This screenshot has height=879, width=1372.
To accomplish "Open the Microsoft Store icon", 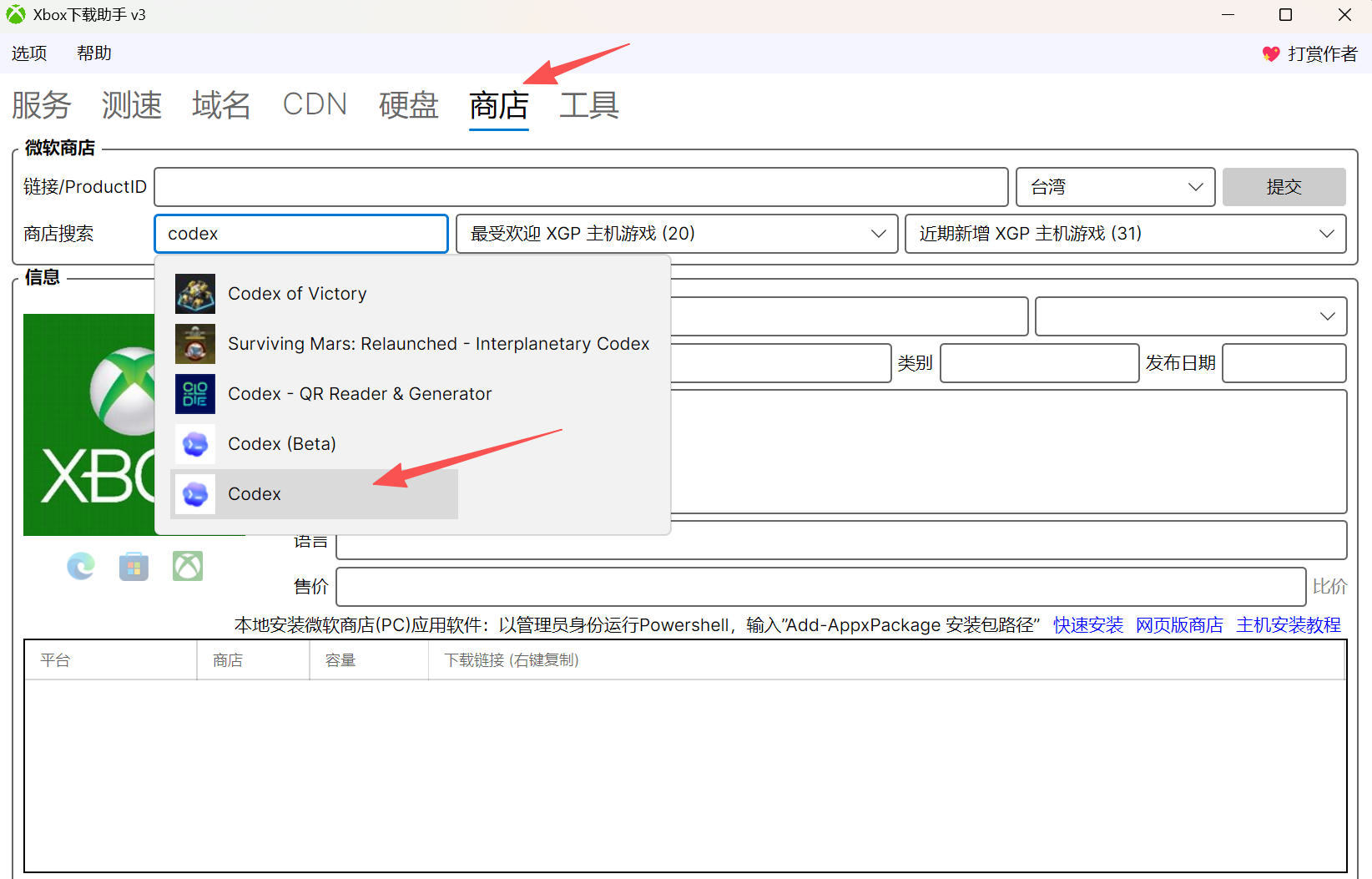I will [x=134, y=567].
